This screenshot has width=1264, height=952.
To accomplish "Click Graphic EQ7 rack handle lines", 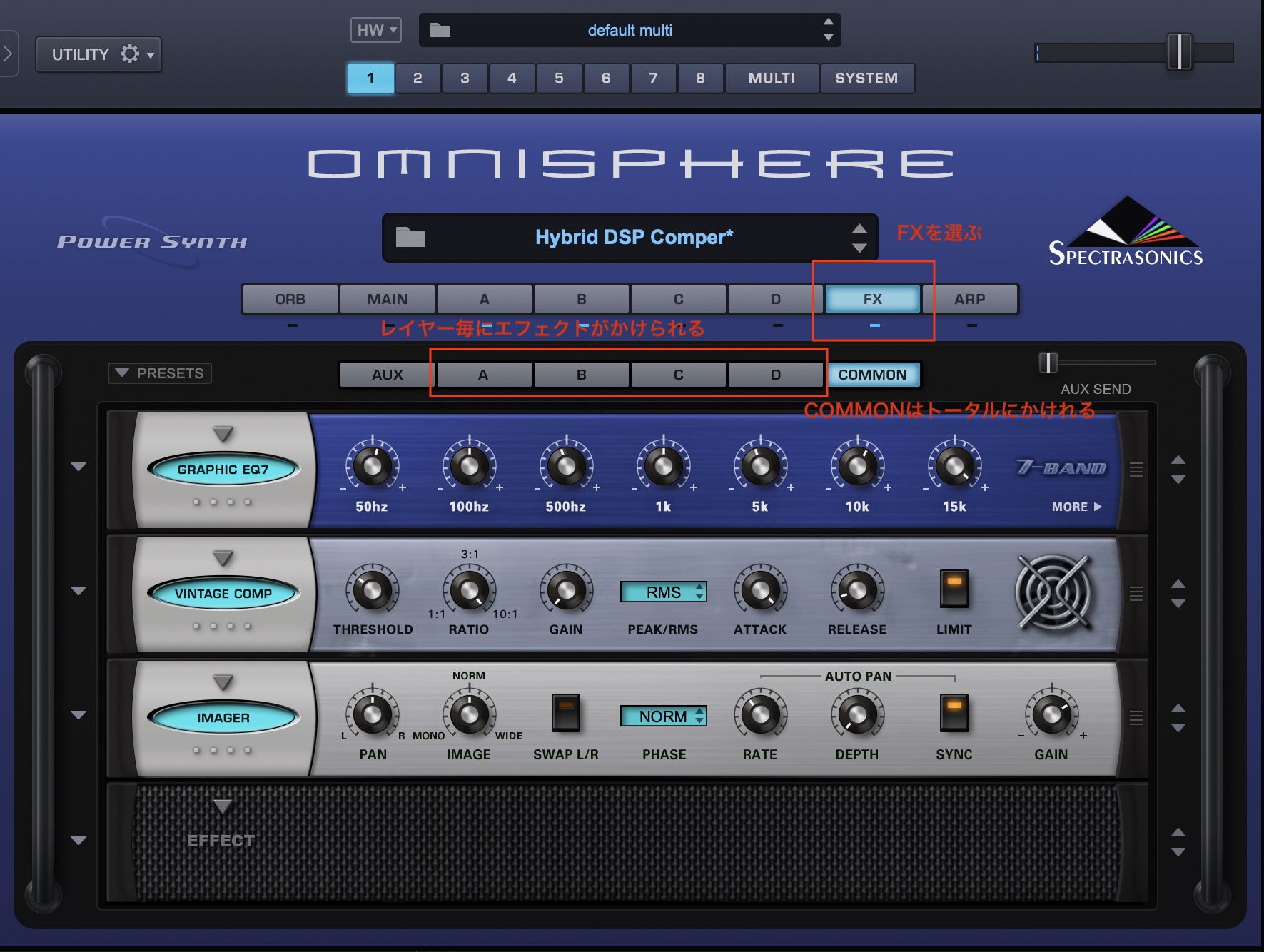I will point(1136,470).
